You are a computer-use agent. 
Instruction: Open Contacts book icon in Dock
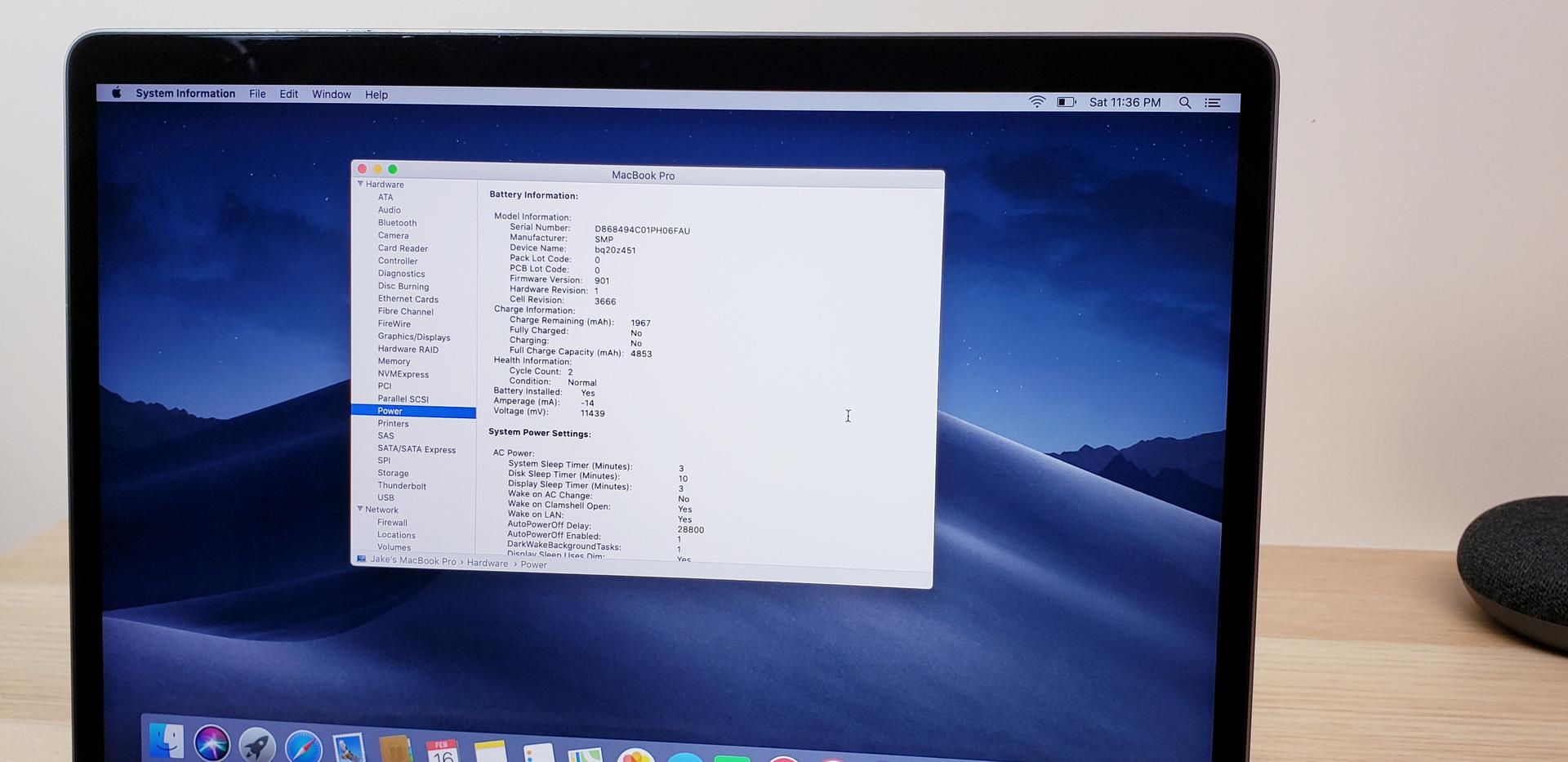(x=395, y=749)
